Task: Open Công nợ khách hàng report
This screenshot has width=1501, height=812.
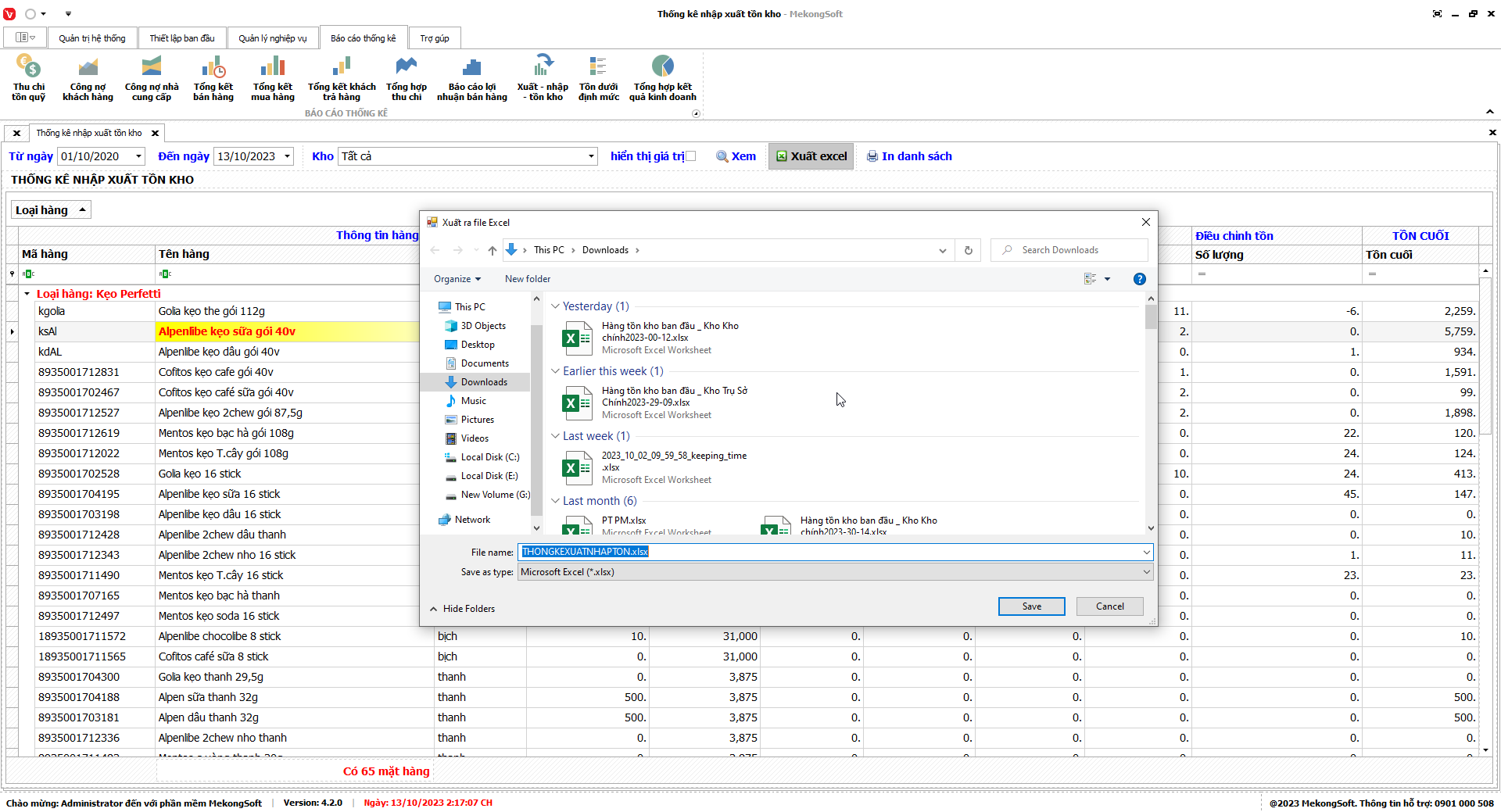Action: pyautogui.click(x=88, y=78)
